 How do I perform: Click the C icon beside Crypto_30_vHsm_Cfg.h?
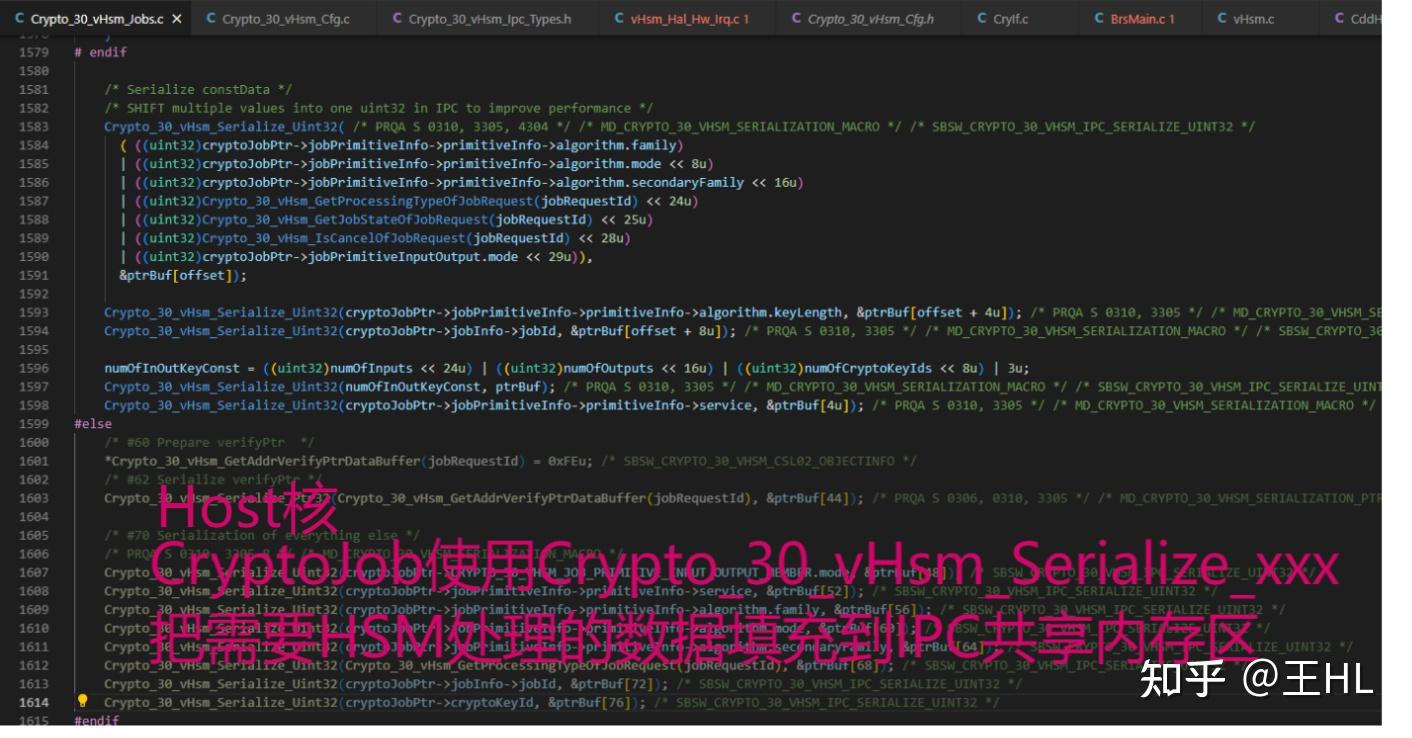795,16
